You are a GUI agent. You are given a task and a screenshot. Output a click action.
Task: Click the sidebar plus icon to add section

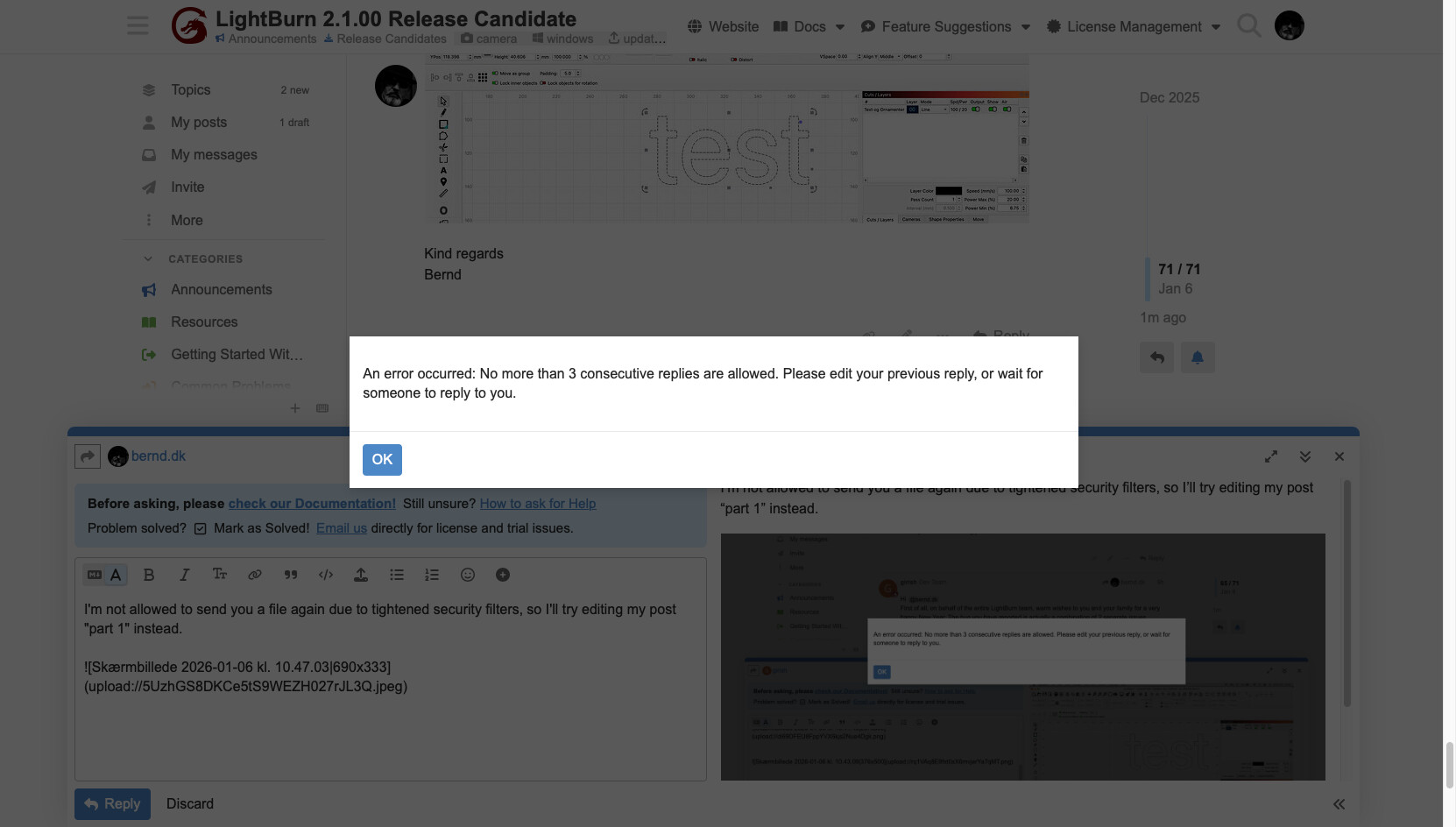point(295,408)
